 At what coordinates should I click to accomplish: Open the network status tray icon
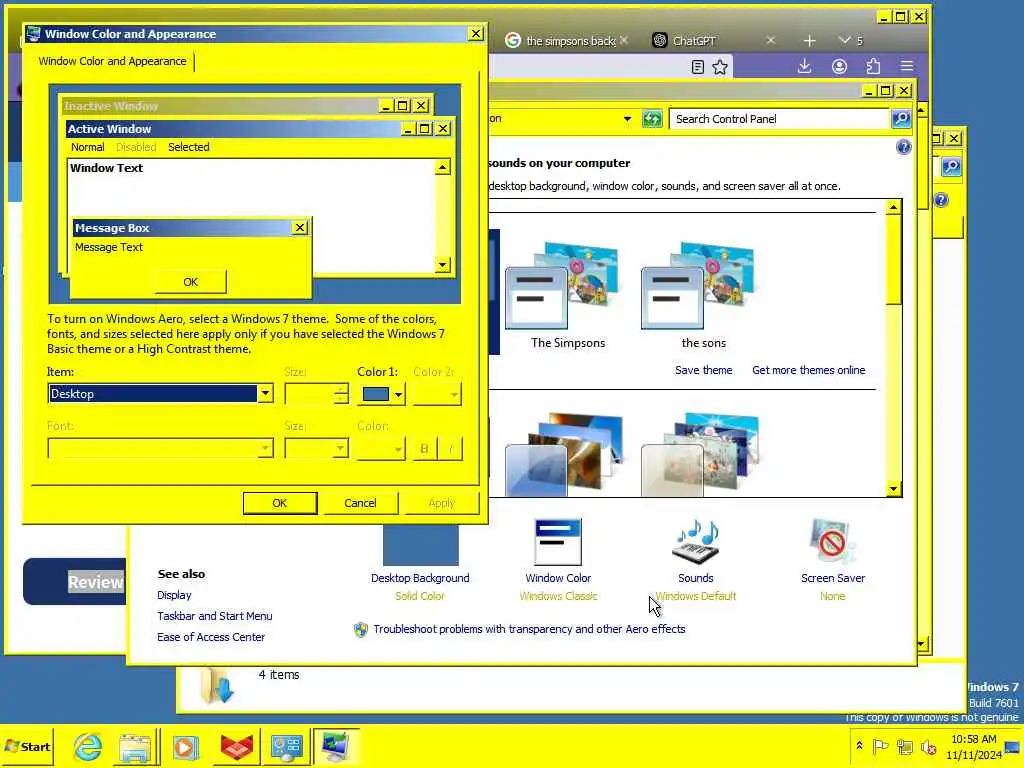click(x=904, y=746)
